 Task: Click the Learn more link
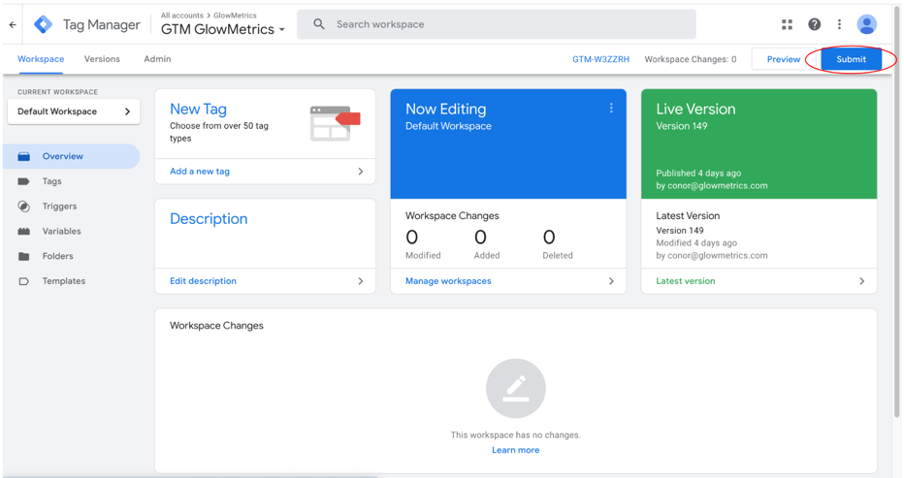(x=515, y=450)
